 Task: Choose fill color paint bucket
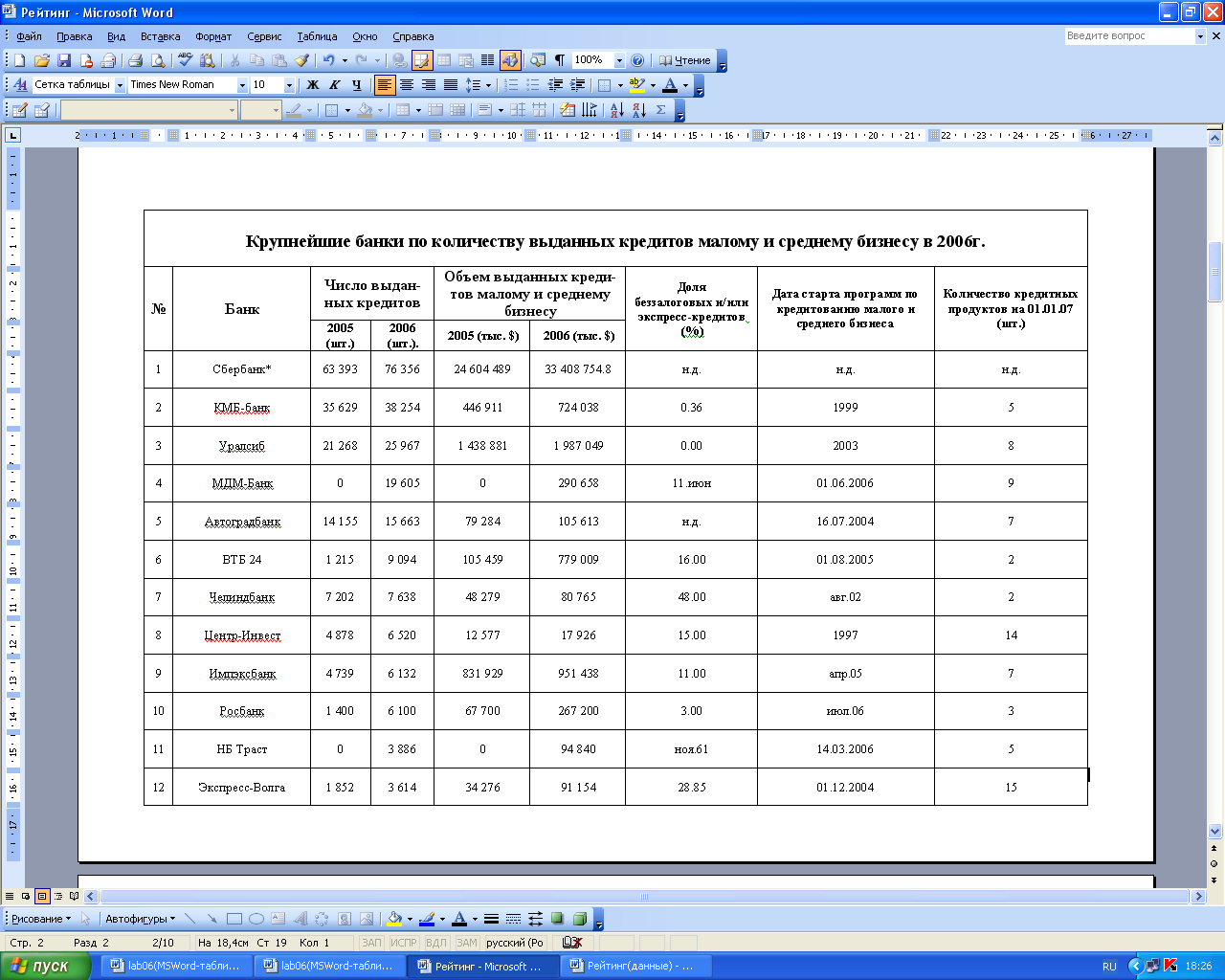tap(394, 919)
